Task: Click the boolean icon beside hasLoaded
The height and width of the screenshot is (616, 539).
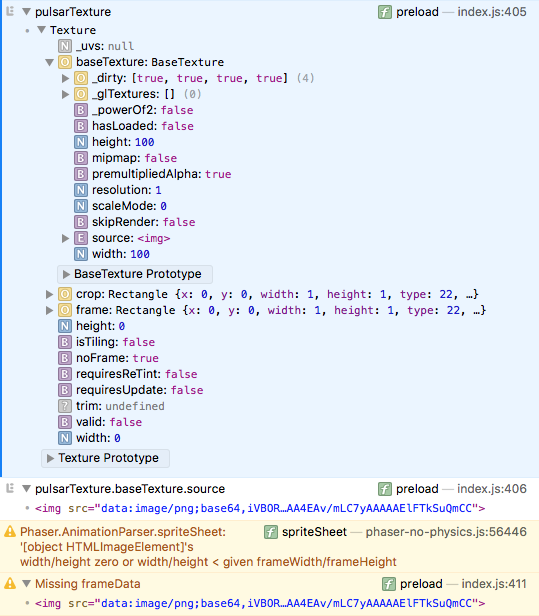Action: pyautogui.click(x=81, y=126)
